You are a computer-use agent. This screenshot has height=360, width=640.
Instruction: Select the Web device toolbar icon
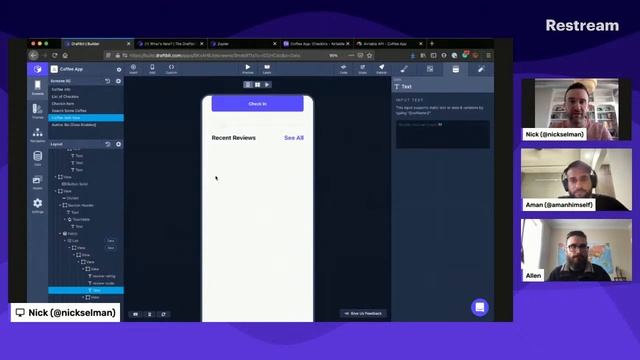coord(152,69)
